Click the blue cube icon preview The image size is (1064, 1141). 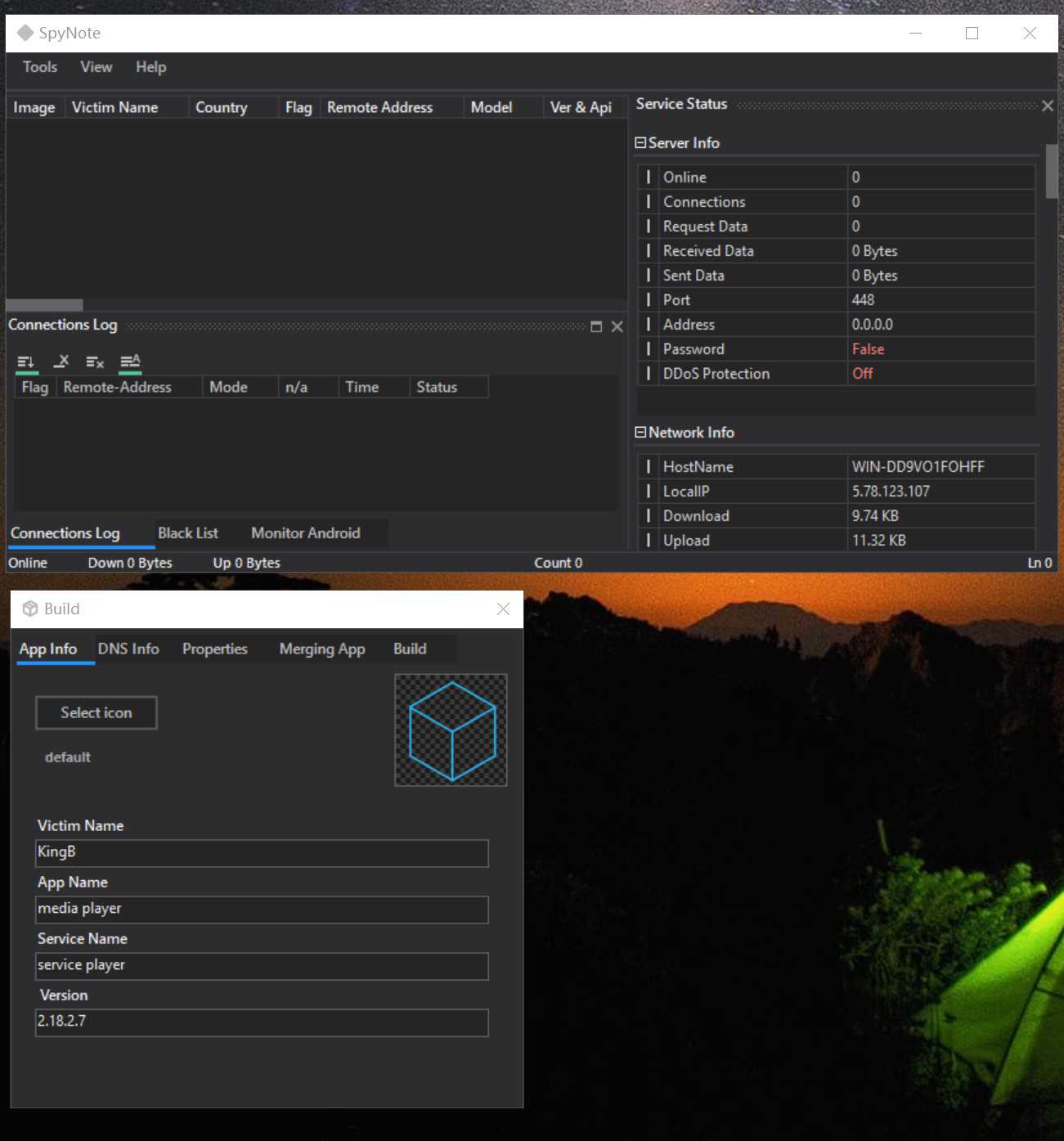(451, 730)
